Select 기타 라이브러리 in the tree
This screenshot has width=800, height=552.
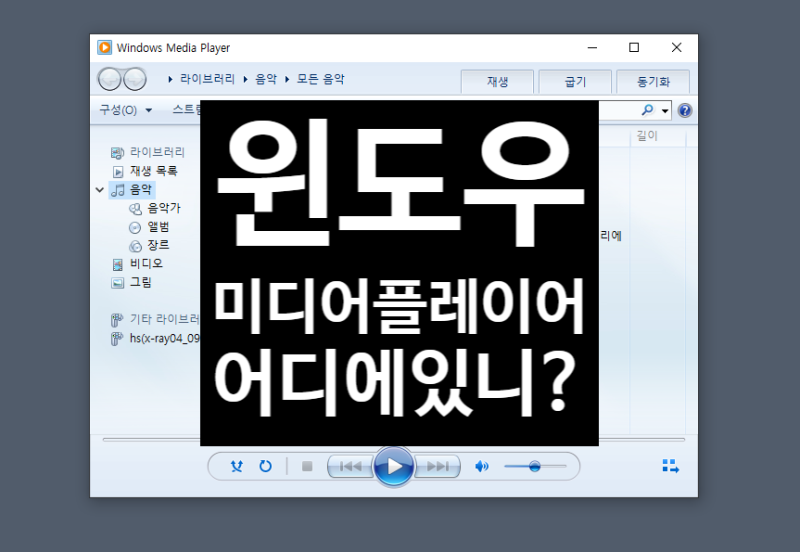pyautogui.click(x=156, y=319)
